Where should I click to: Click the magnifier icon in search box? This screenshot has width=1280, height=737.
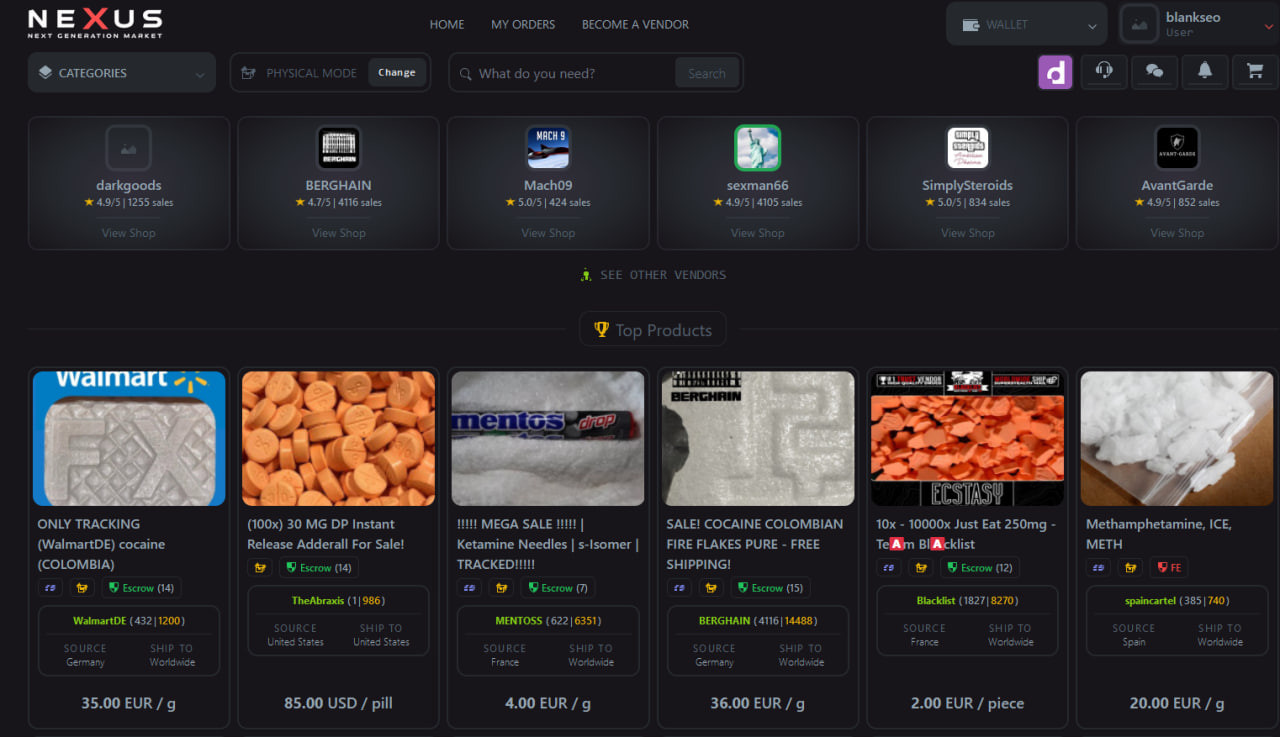(465, 74)
